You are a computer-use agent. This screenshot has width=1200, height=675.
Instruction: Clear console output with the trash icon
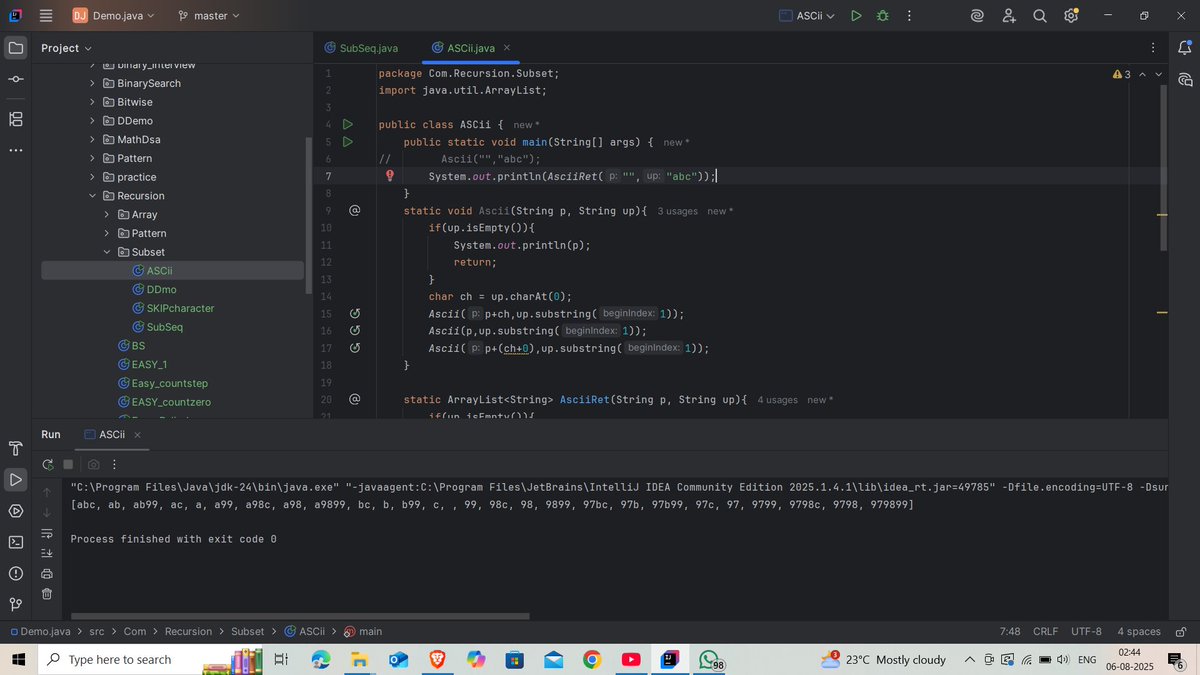coord(47,594)
